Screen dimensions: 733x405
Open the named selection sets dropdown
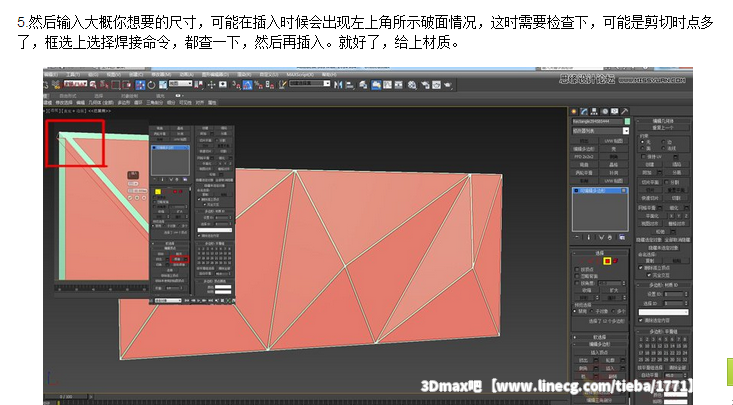click(x=309, y=83)
